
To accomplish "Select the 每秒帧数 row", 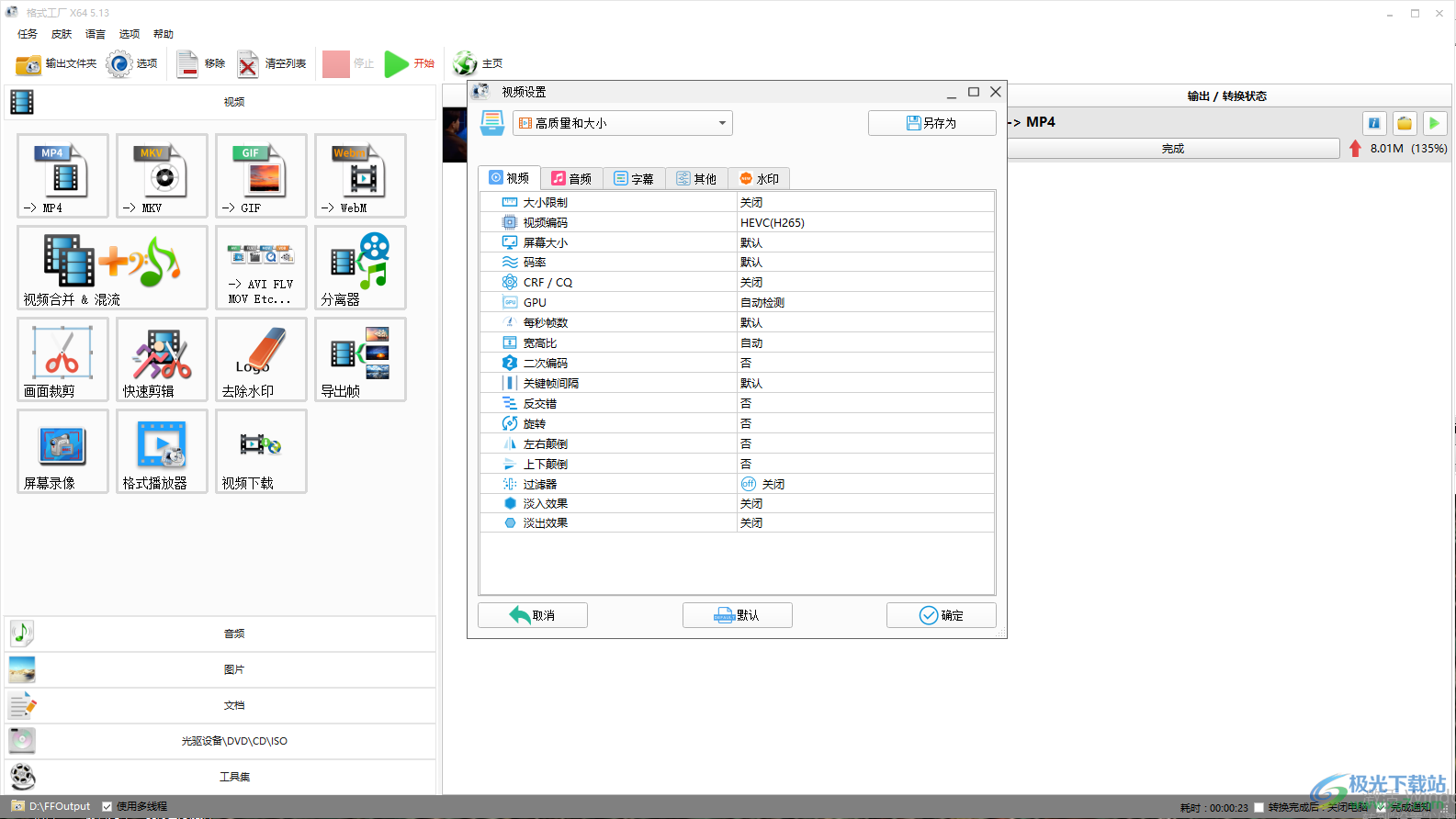I will tap(737, 323).
